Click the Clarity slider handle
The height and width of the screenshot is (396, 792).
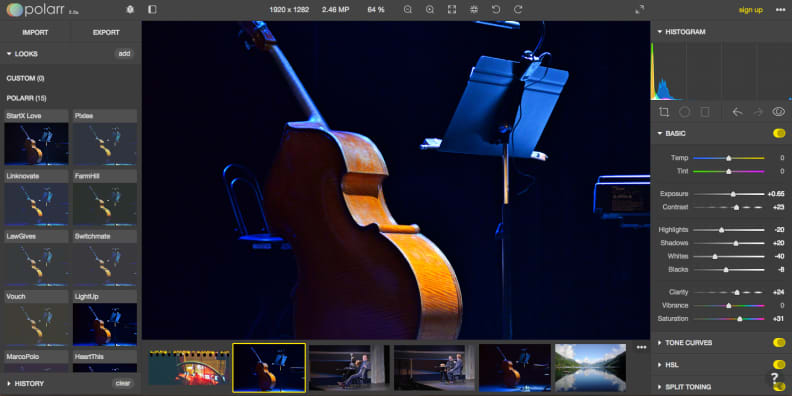tap(737, 292)
